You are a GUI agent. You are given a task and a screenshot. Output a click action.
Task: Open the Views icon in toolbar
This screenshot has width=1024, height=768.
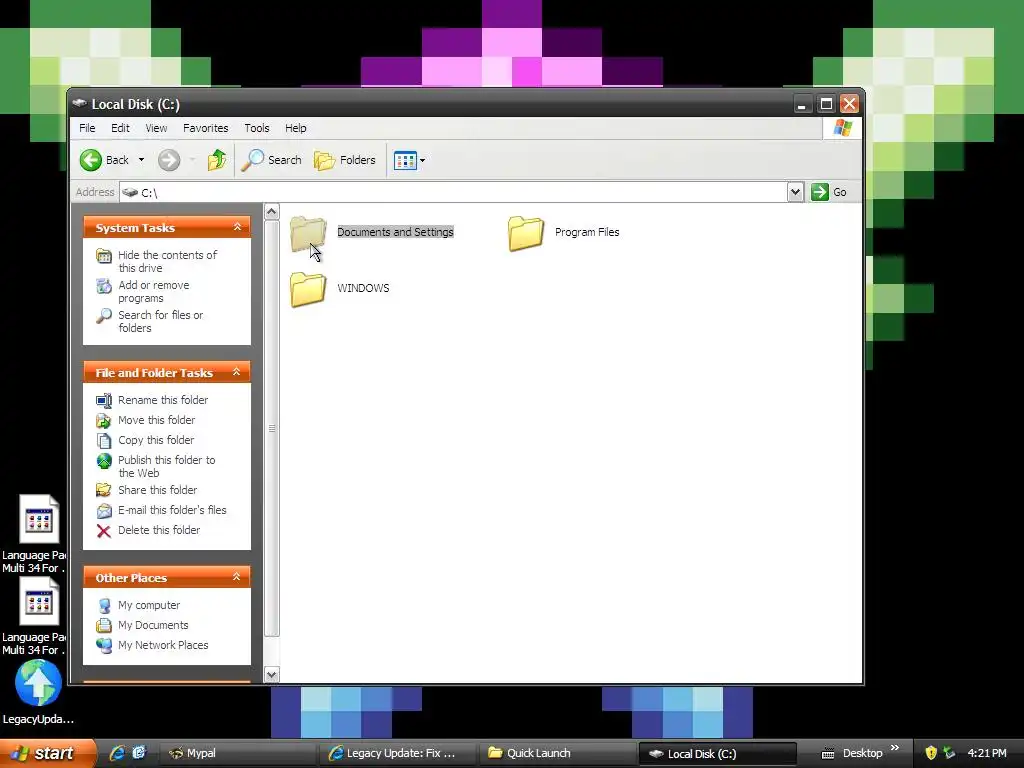405,160
